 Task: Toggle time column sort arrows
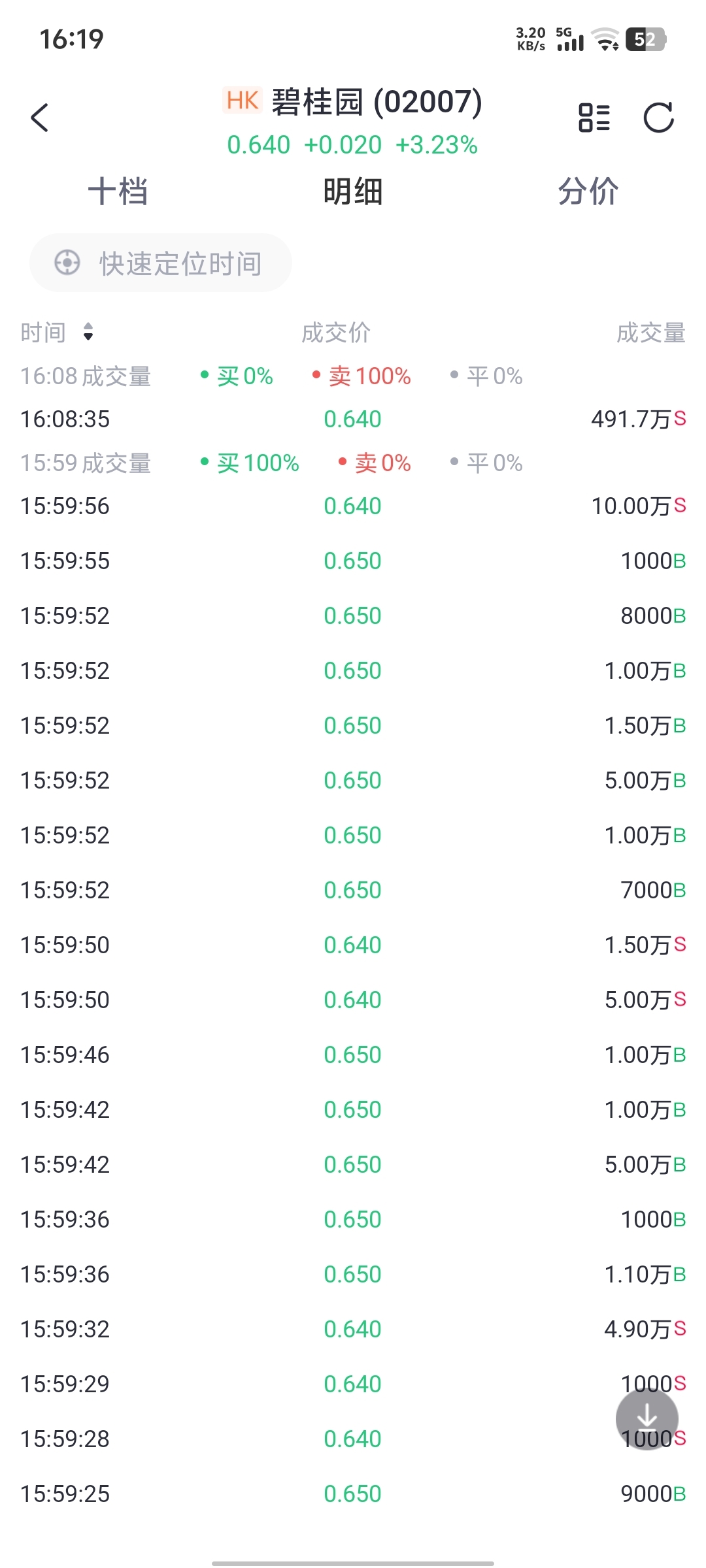pyautogui.click(x=88, y=332)
